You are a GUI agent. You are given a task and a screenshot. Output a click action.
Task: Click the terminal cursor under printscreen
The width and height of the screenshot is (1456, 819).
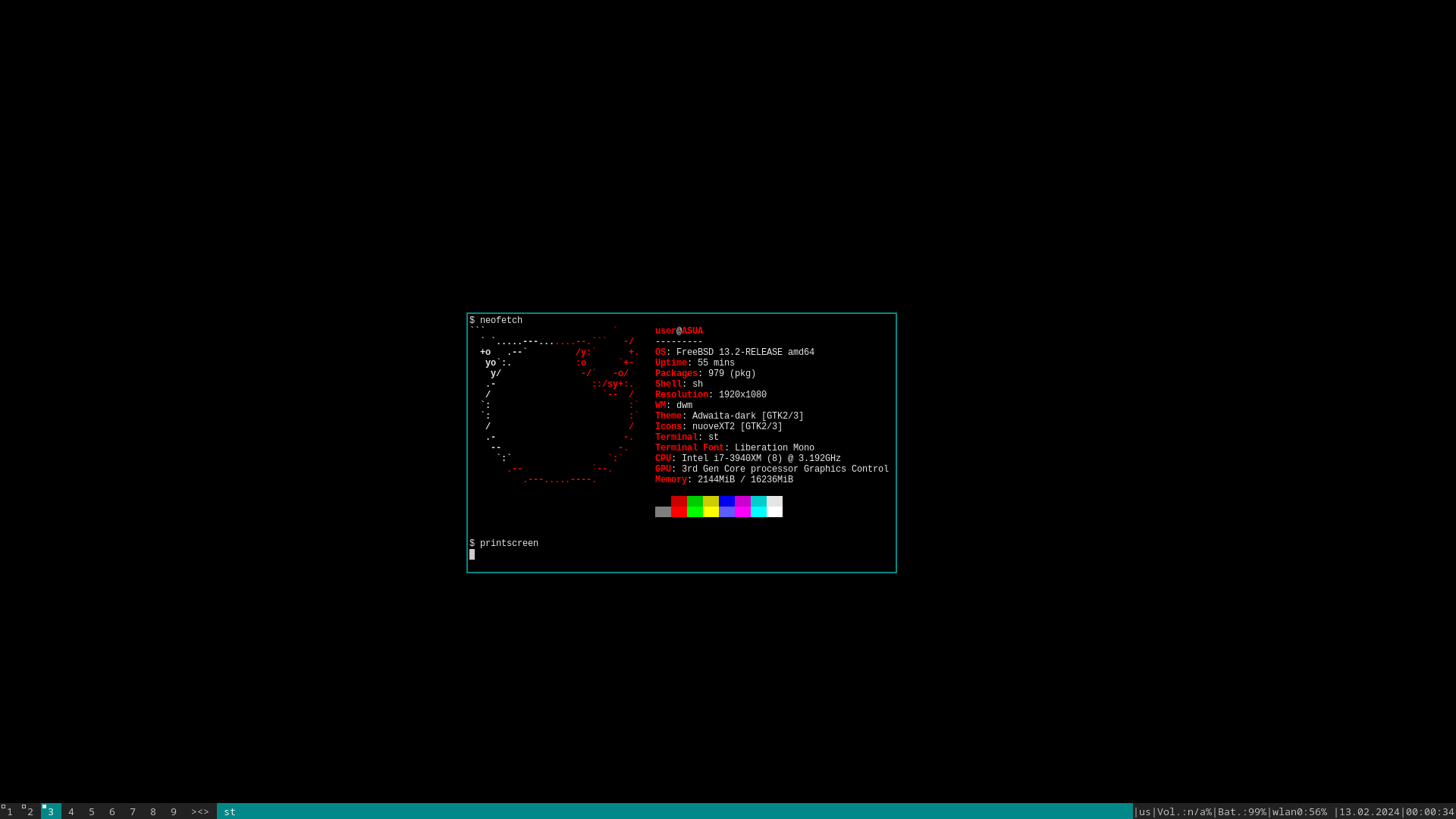pos(472,554)
